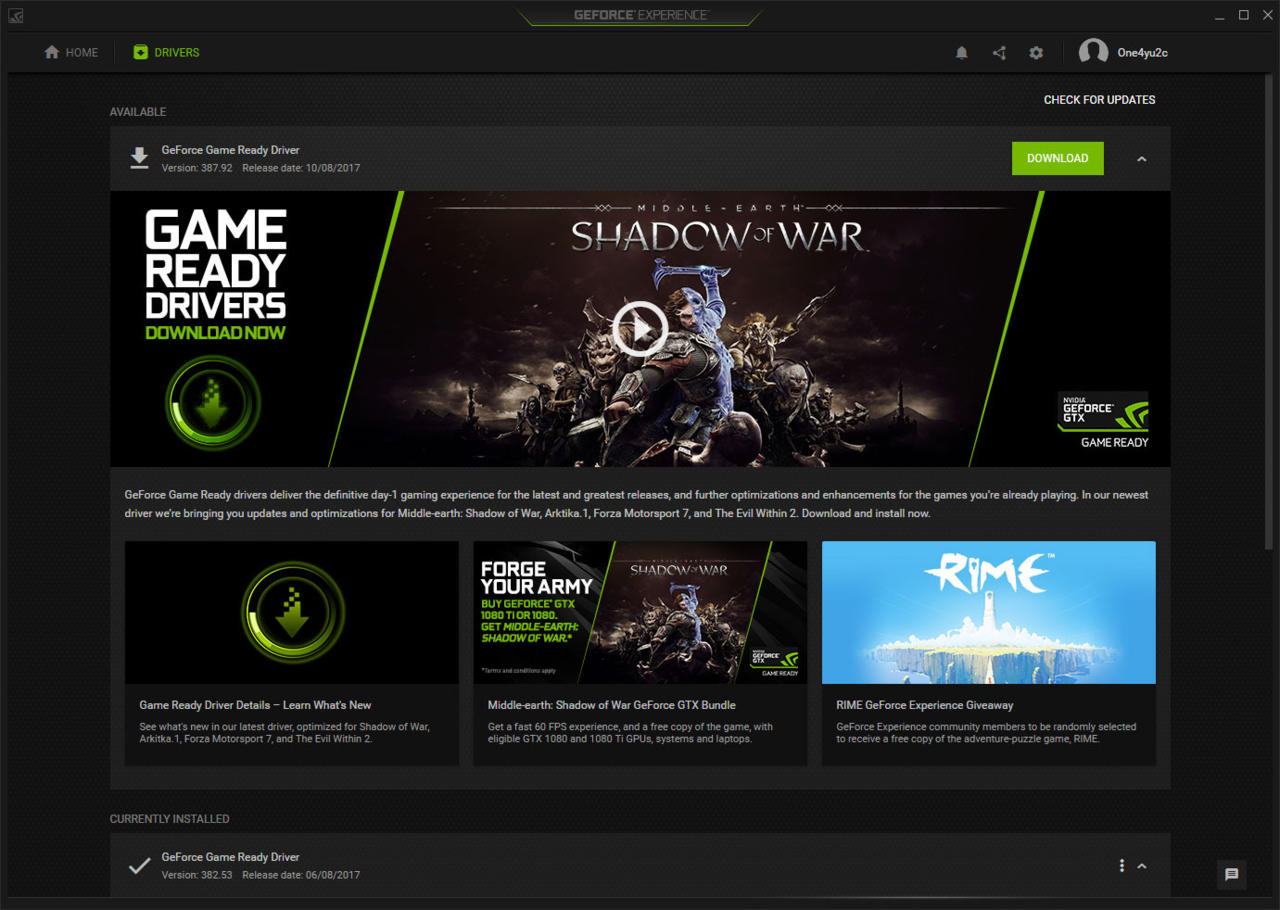
Task: Click the NVIDIA logo in title bar
Action: tap(15, 15)
